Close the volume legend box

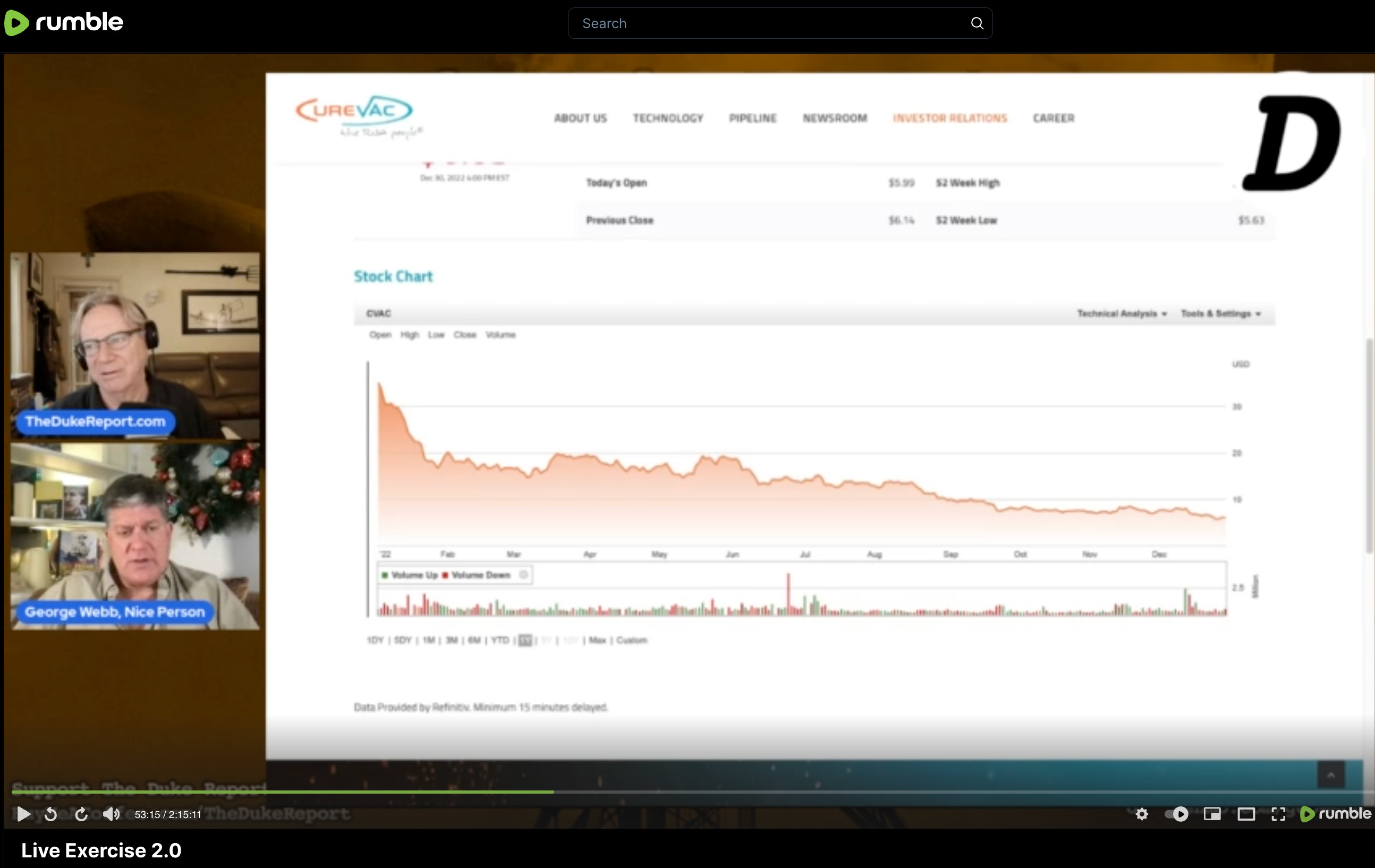tap(523, 574)
